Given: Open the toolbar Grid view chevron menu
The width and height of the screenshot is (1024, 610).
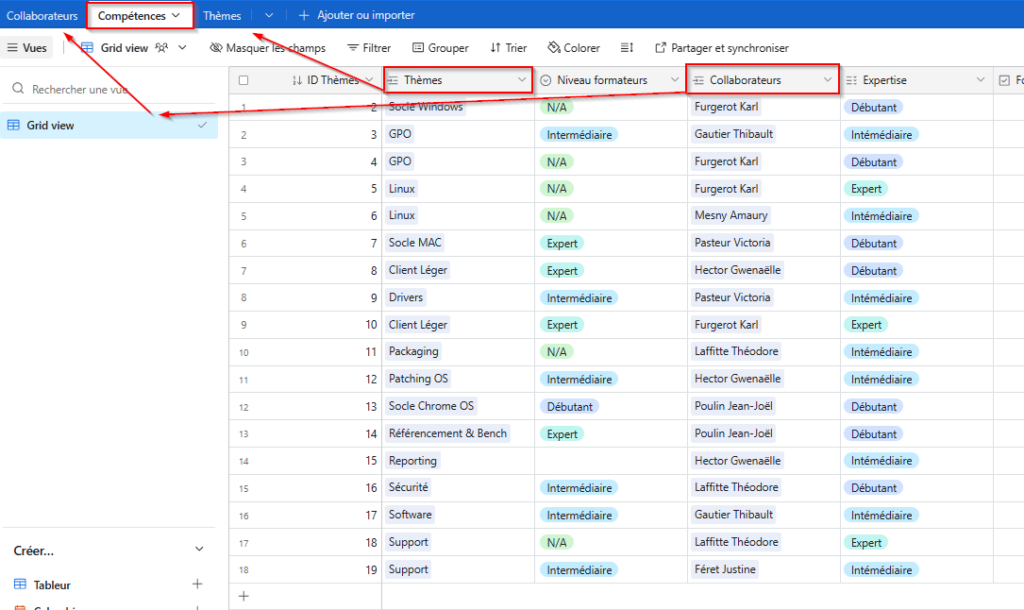Looking at the screenshot, I should pos(182,48).
